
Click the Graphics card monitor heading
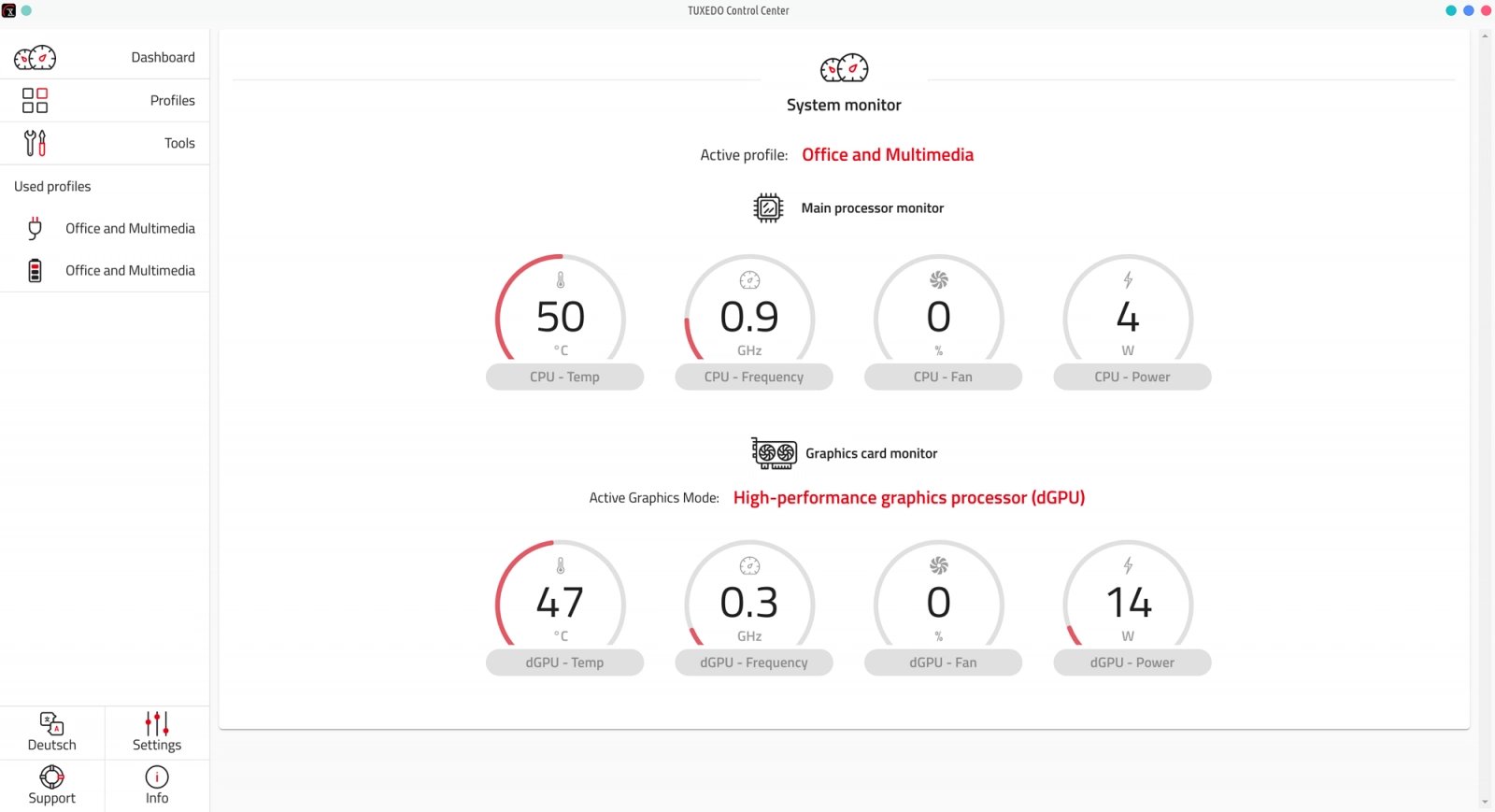tap(872, 453)
